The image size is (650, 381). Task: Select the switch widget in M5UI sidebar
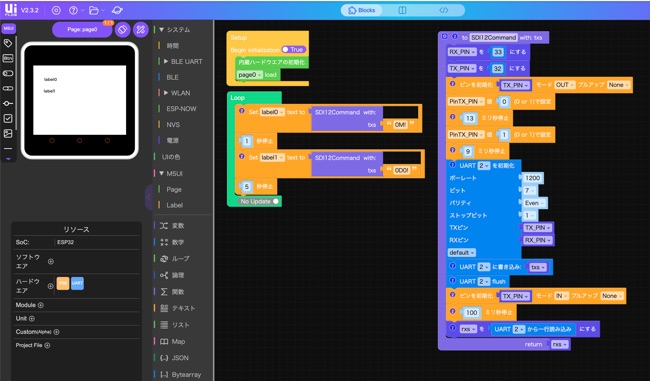pos(8,73)
